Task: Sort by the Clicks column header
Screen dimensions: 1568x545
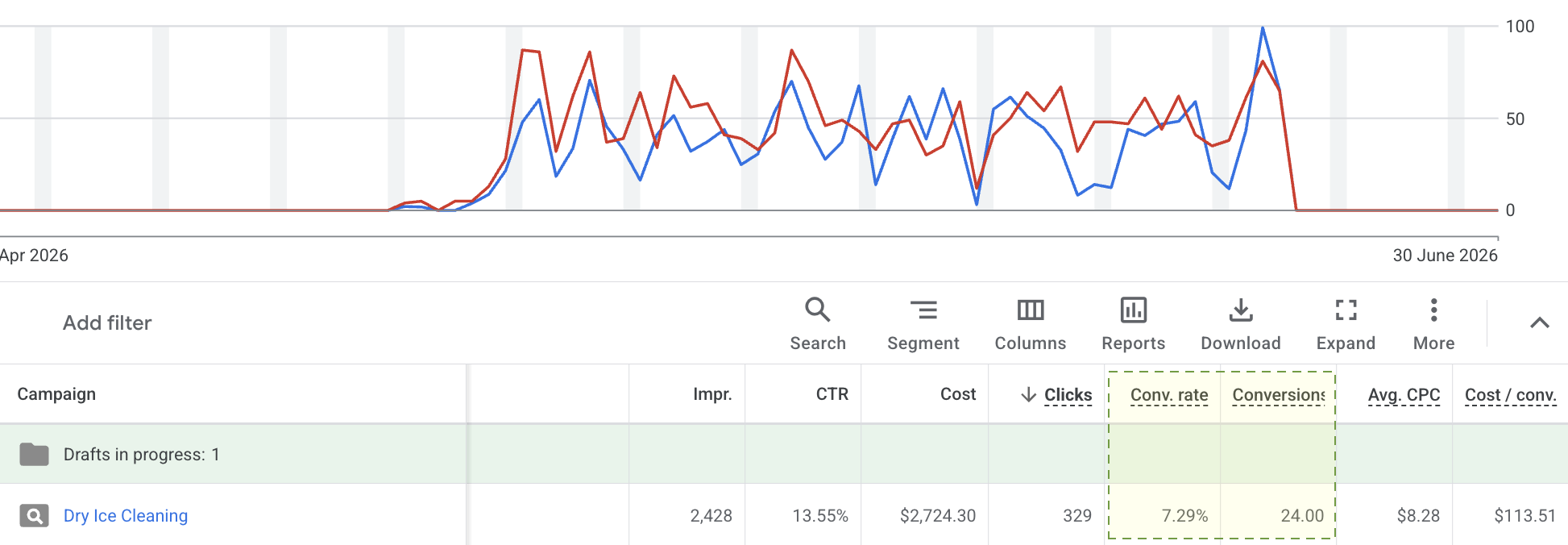Action: point(1068,395)
